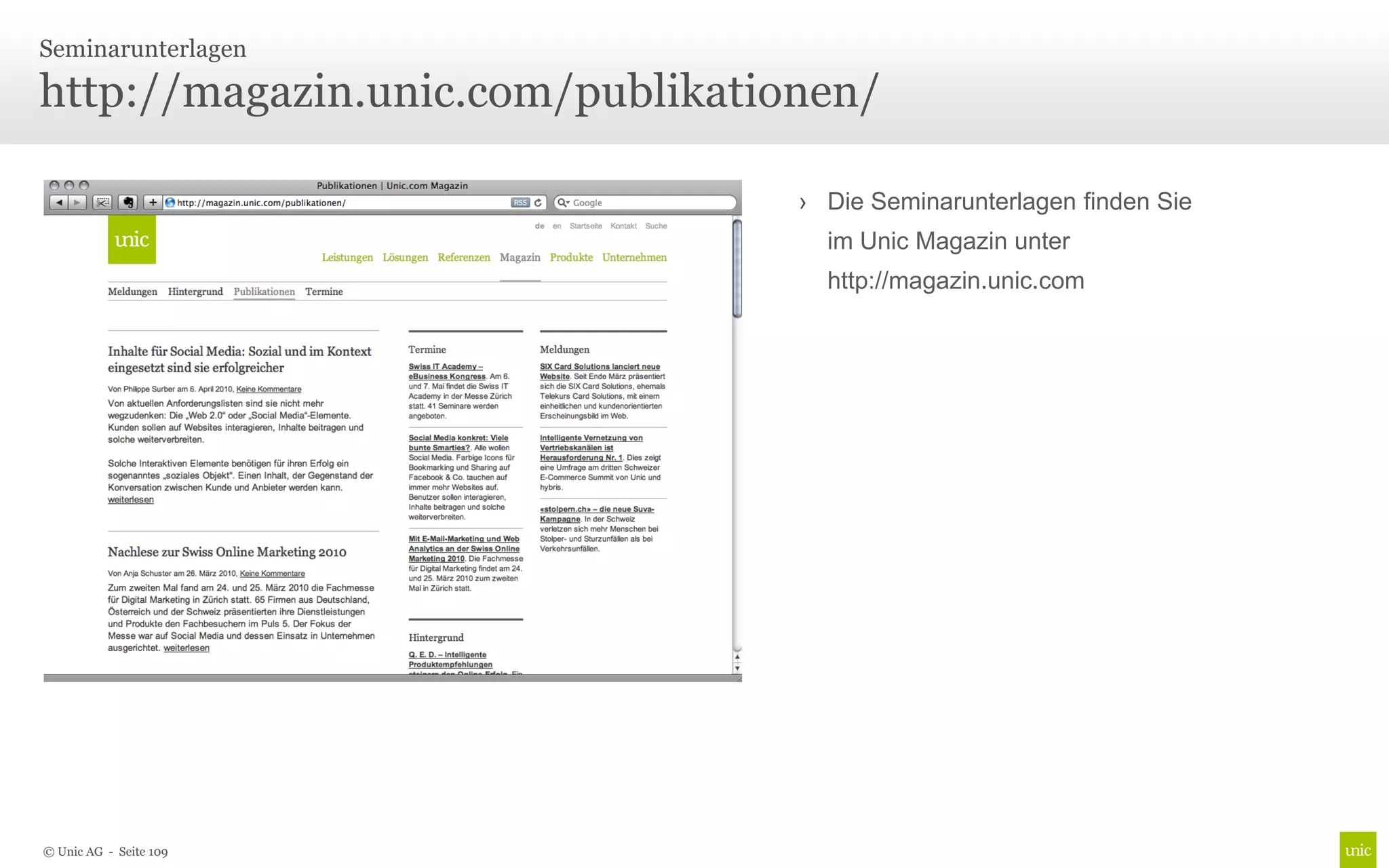Click 'Keine Kommentare' under Philippe Surber article
The width and height of the screenshot is (1389, 868).
(269, 389)
